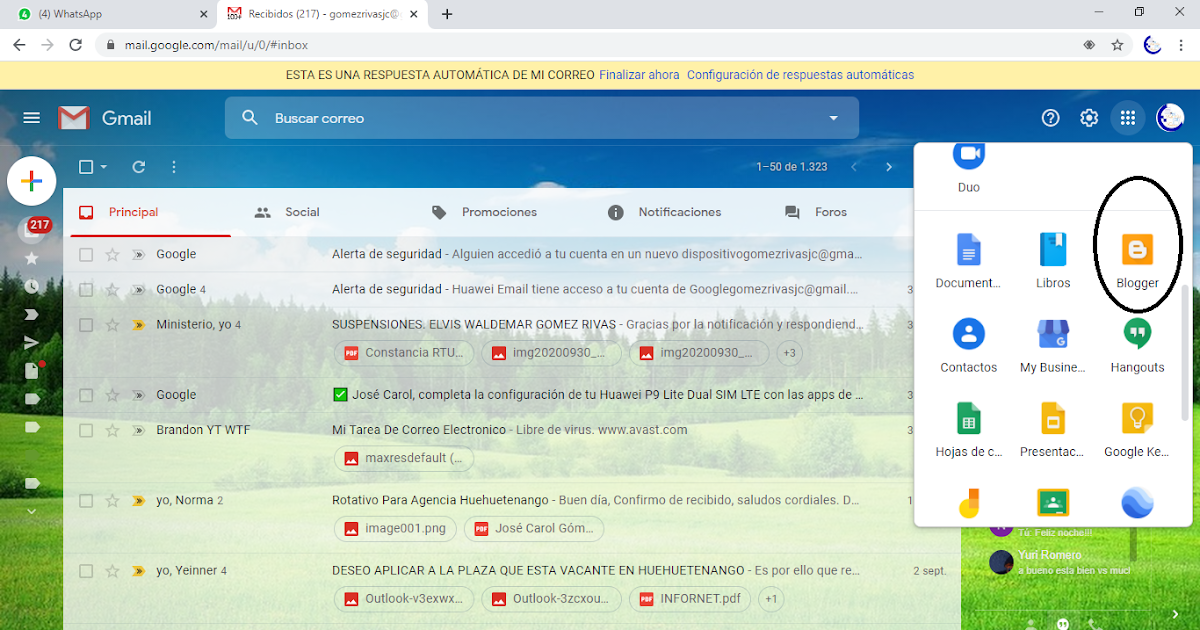
Task: Open Hojas de cálculo app
Action: [968, 430]
